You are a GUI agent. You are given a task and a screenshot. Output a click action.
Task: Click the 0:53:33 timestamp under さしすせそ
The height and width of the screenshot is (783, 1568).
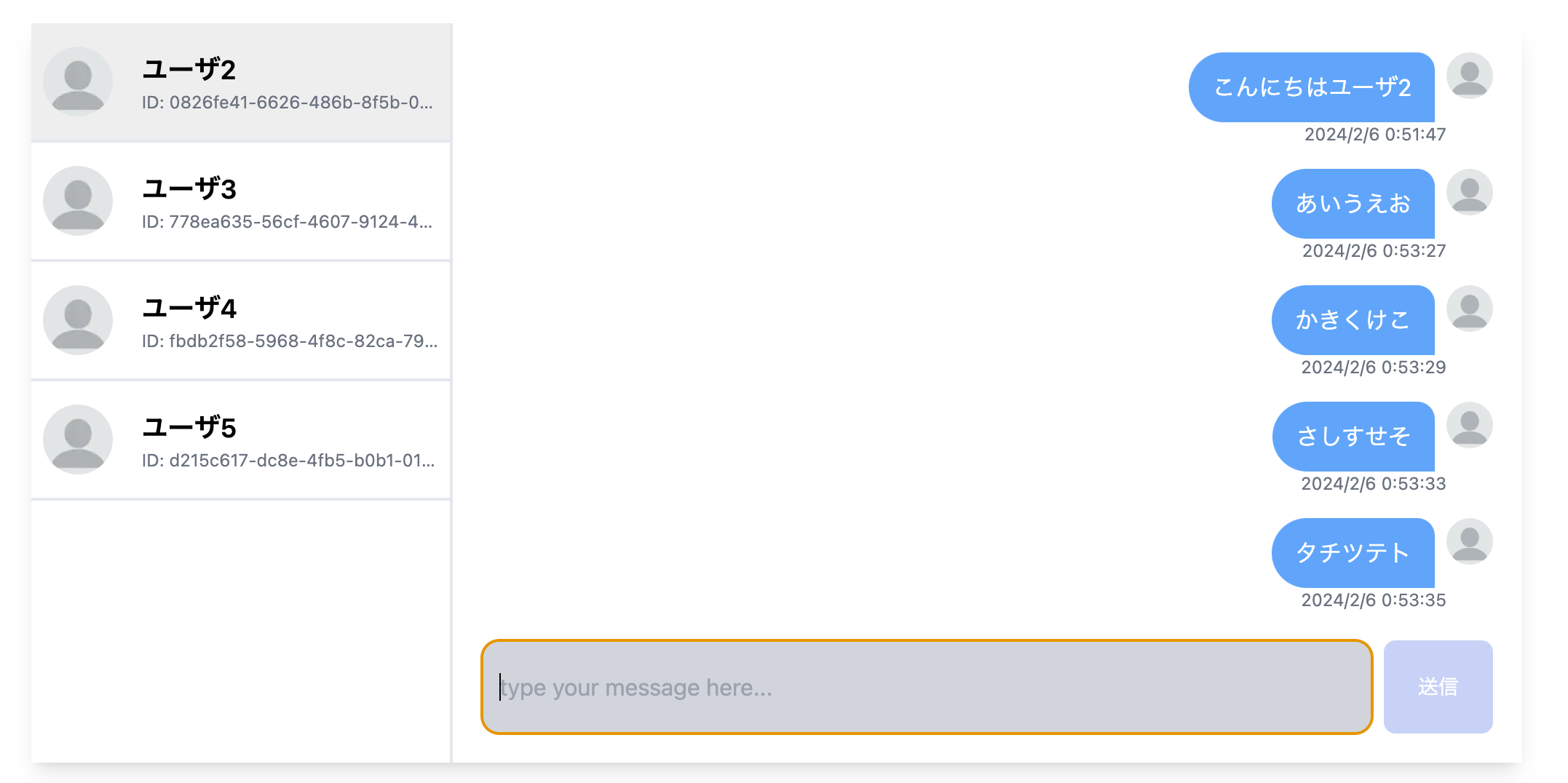[x=1373, y=484]
